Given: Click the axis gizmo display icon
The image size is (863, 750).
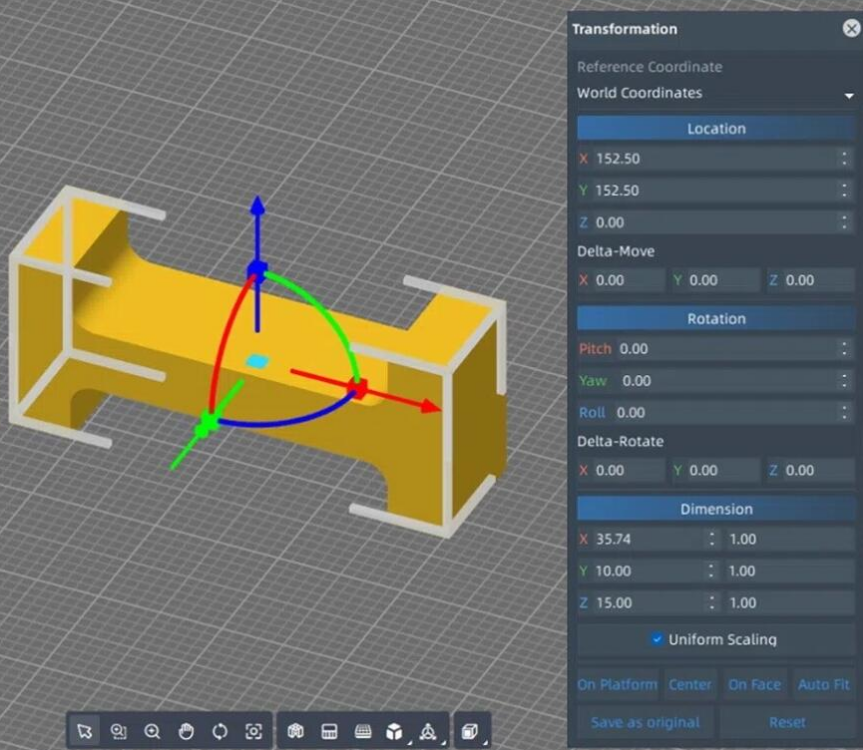Looking at the screenshot, I should [428, 731].
